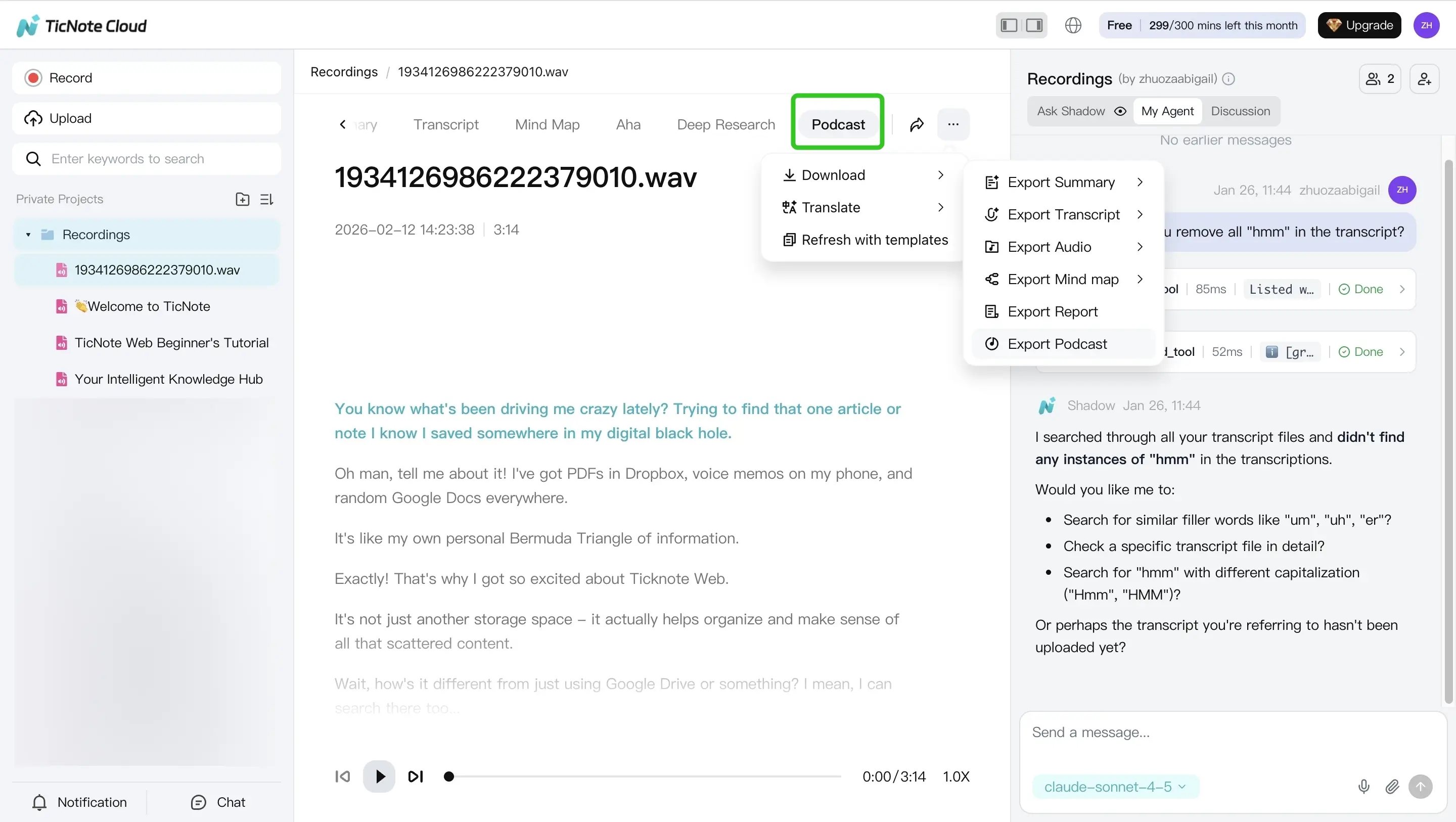Open the language selector globe icon
The height and width of the screenshot is (822, 1456).
(1073, 25)
